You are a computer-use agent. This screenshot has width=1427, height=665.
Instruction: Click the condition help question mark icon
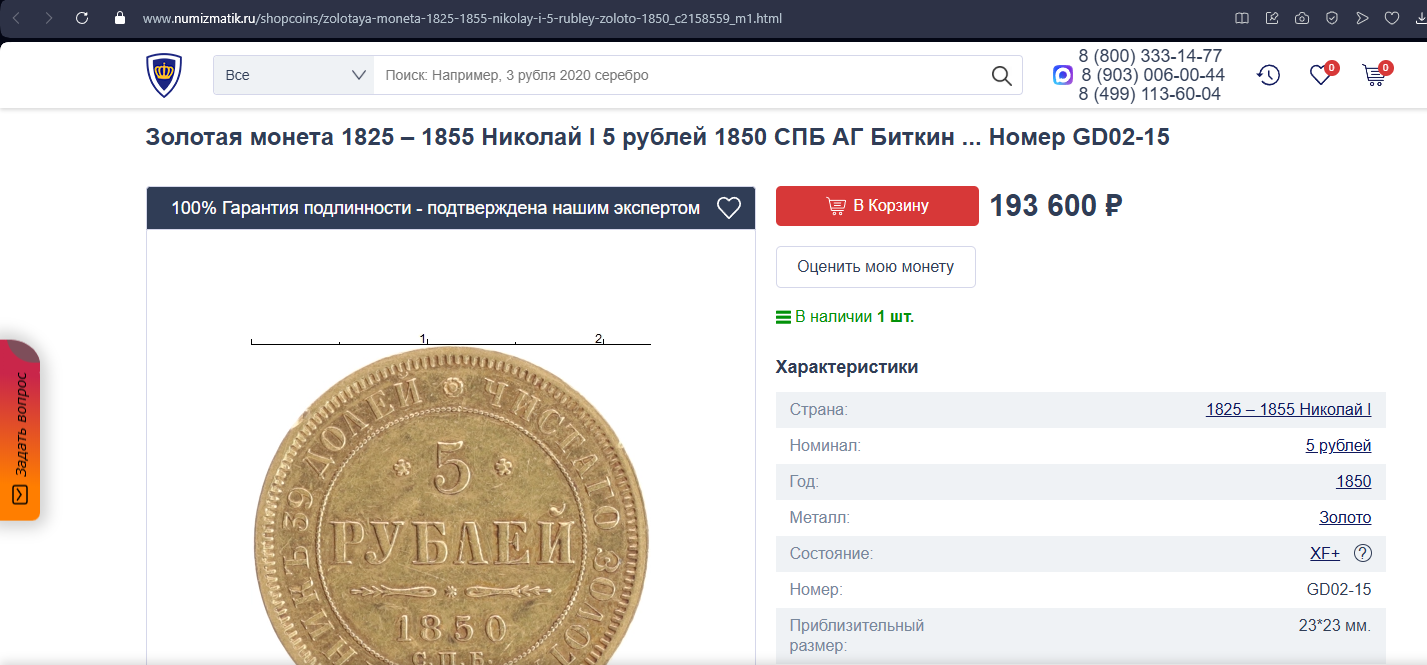[x=1362, y=553]
